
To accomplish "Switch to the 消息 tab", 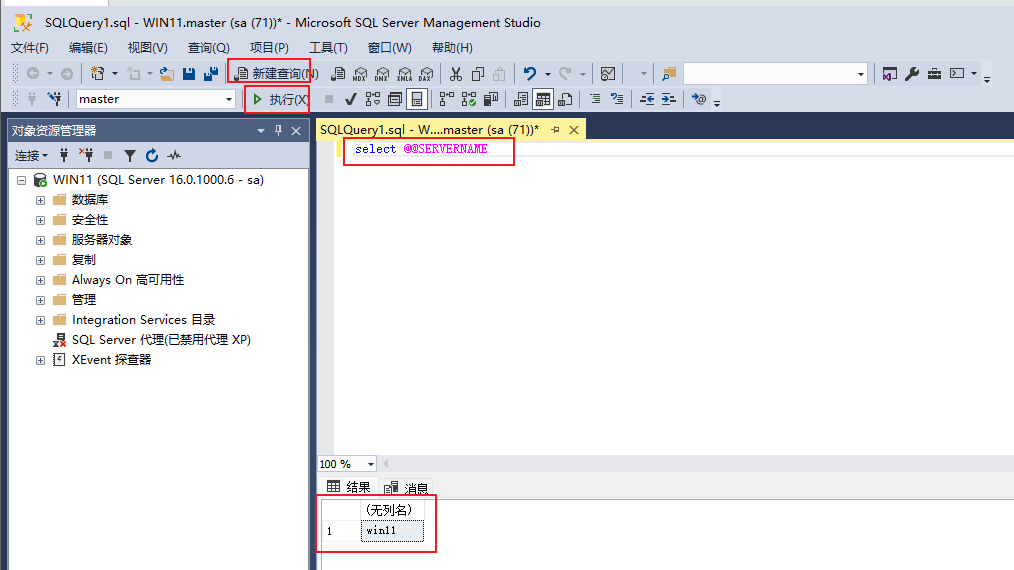I will coord(406,487).
